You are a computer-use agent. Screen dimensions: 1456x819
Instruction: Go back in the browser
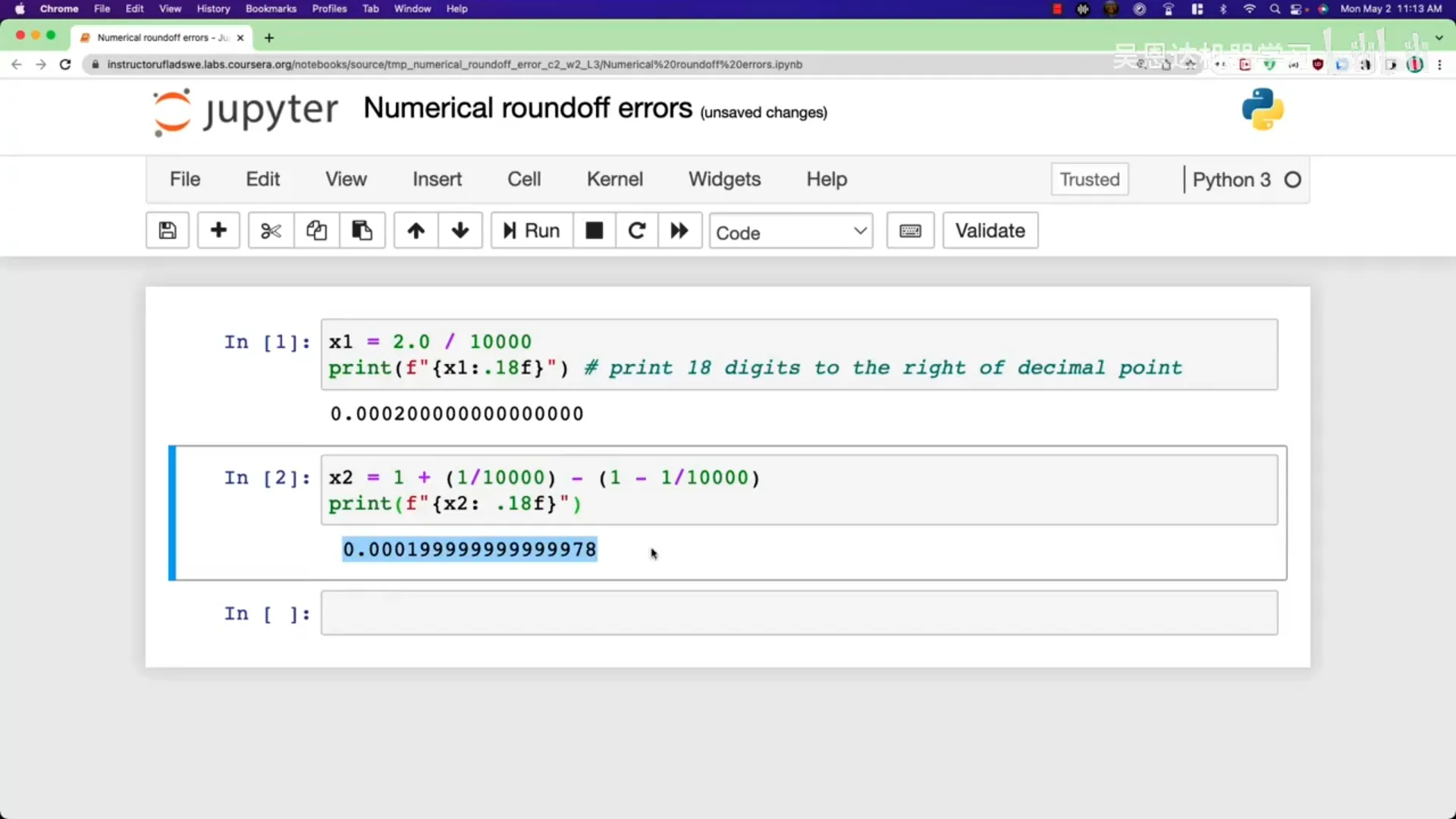click(17, 64)
